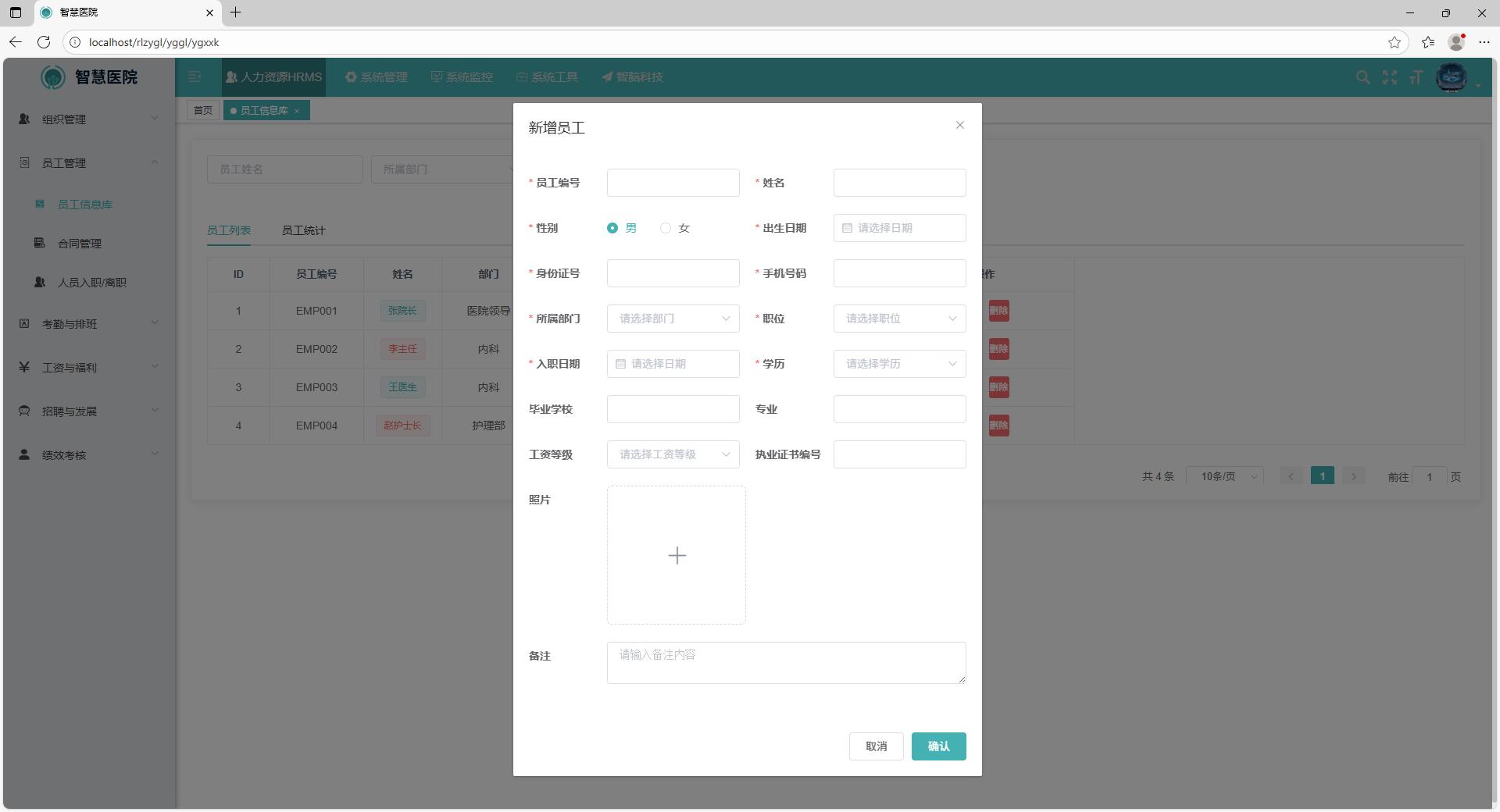
Task: Switch to the 员工统计 tab
Action: 303,230
